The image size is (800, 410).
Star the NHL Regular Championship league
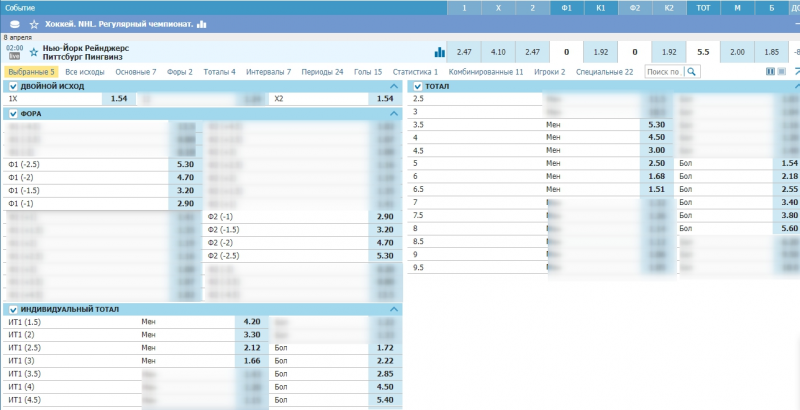point(34,23)
